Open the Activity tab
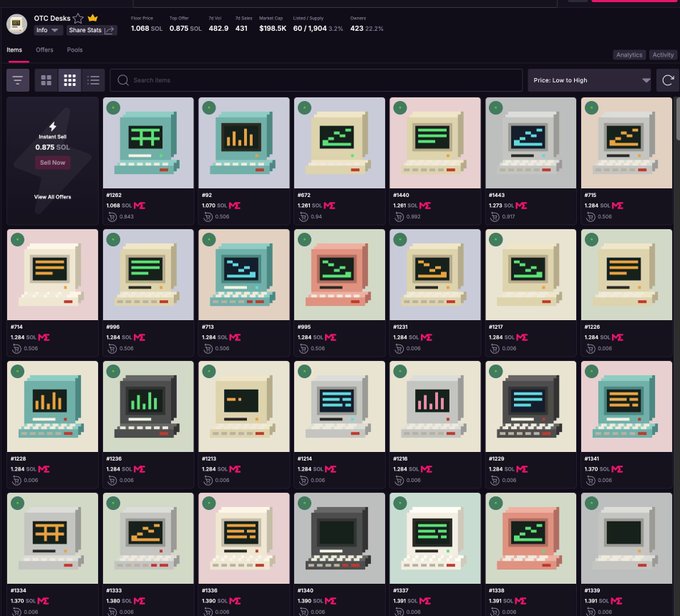680x616 pixels. [x=663, y=55]
